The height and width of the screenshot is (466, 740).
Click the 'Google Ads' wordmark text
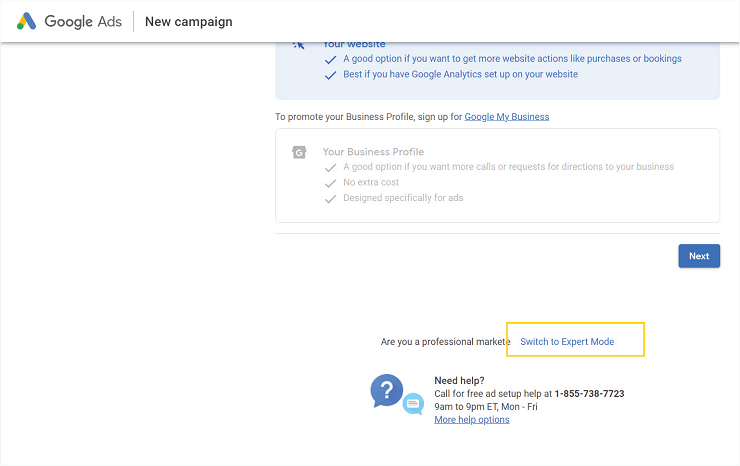coord(83,22)
